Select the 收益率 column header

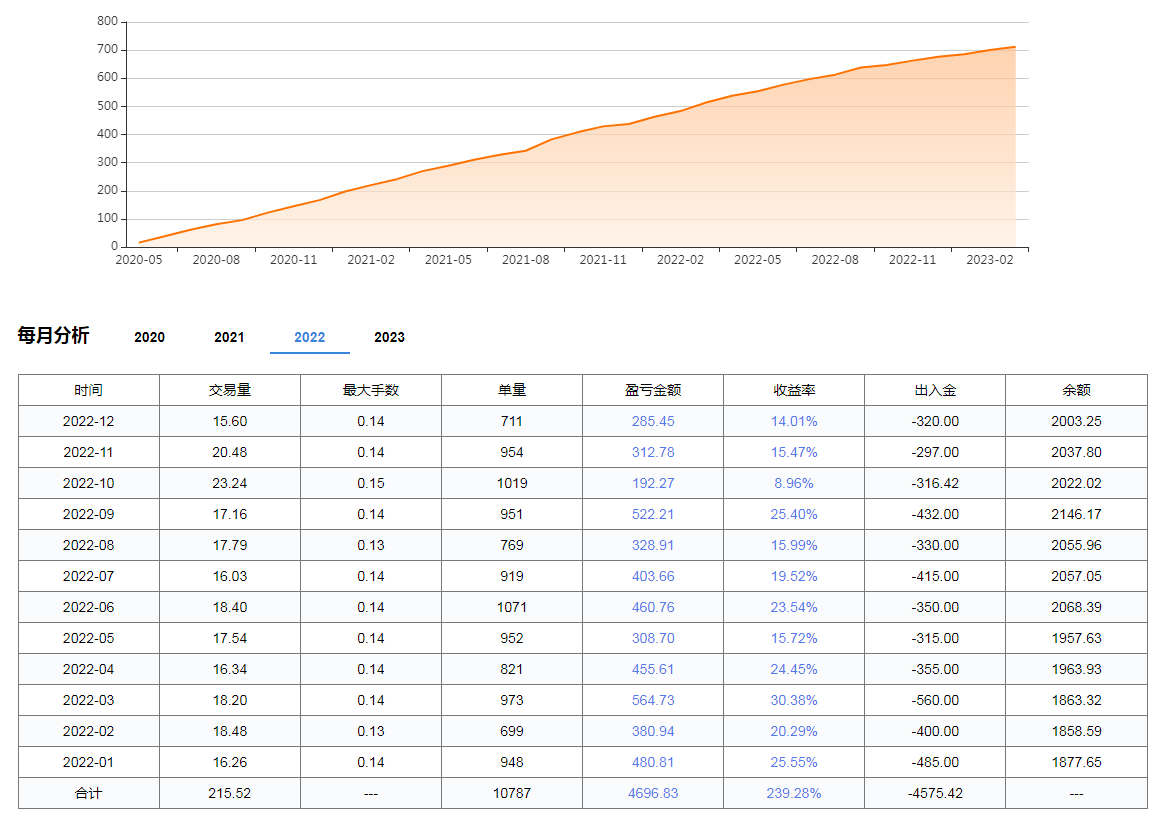tap(793, 390)
